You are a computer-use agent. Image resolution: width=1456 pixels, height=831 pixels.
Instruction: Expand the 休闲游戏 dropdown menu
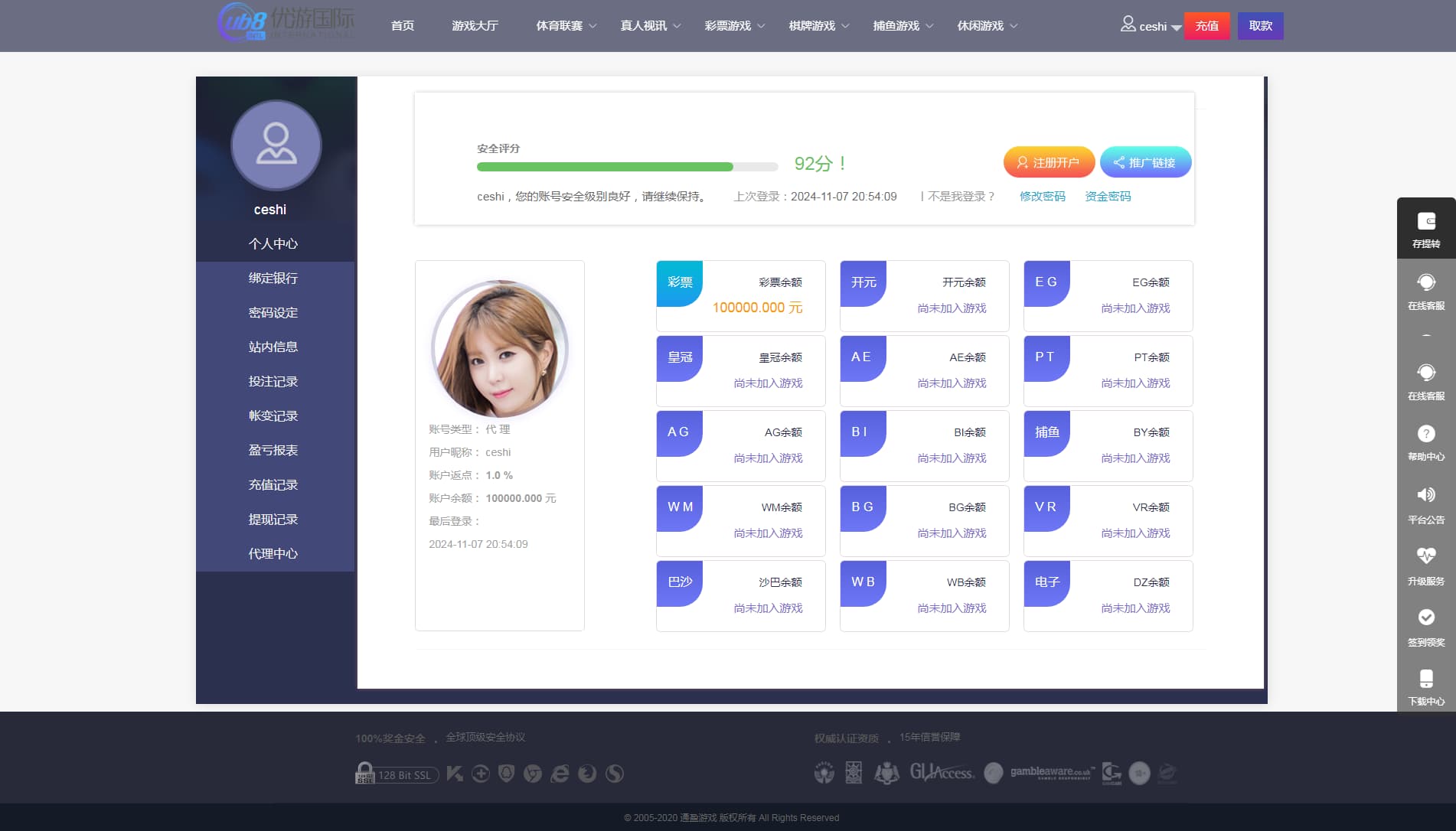tap(988, 26)
